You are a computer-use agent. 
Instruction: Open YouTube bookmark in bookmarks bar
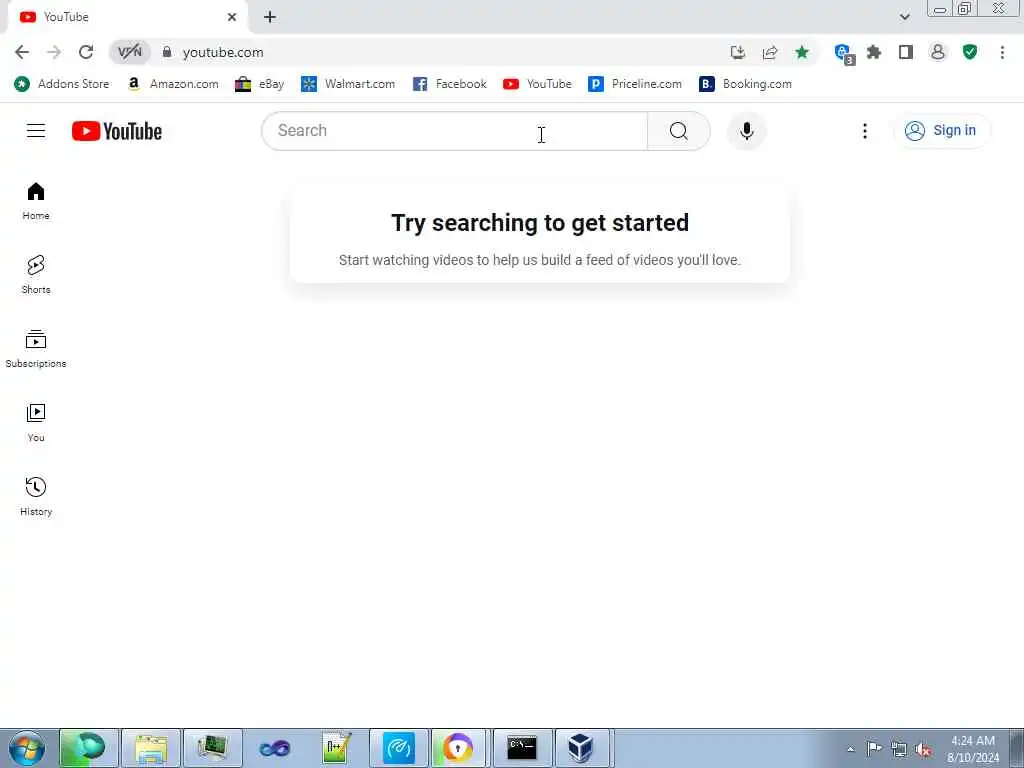[537, 84]
